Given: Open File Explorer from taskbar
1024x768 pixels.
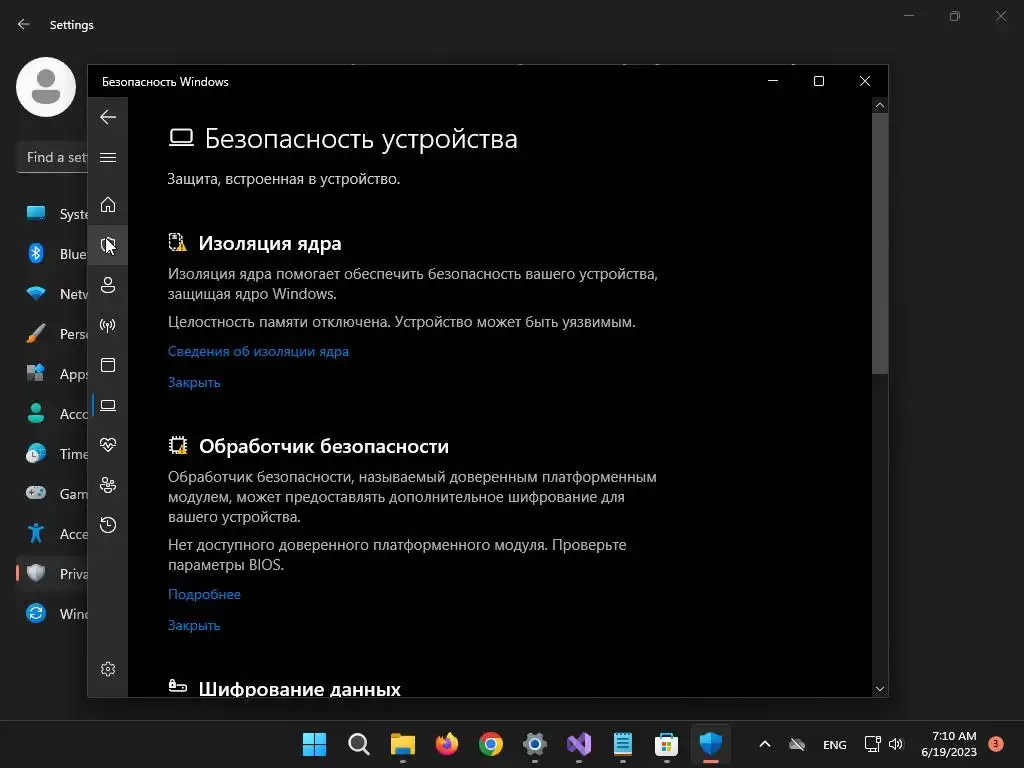Looking at the screenshot, I should click(403, 744).
